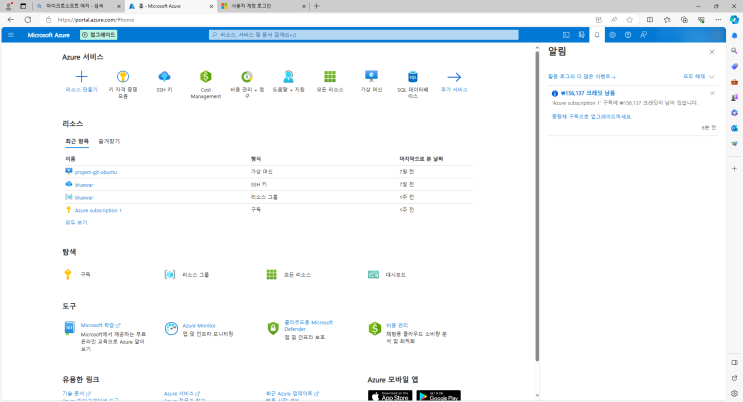Viewport: 743px width, 402px height.
Task: Open the ₩156,137 credit remaining notification title
Action: coord(588,93)
